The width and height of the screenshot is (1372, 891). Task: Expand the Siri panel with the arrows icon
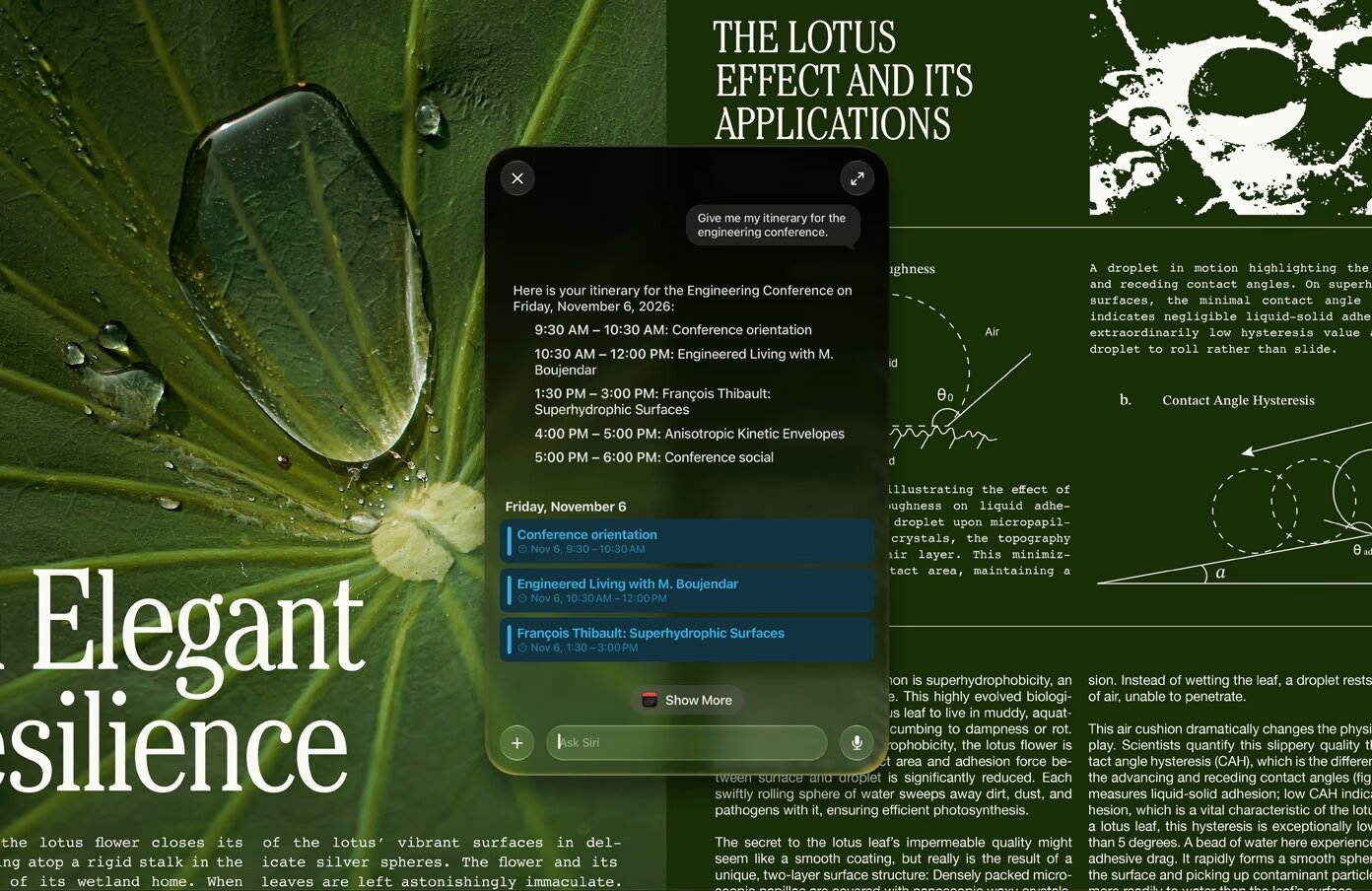pyautogui.click(x=857, y=178)
